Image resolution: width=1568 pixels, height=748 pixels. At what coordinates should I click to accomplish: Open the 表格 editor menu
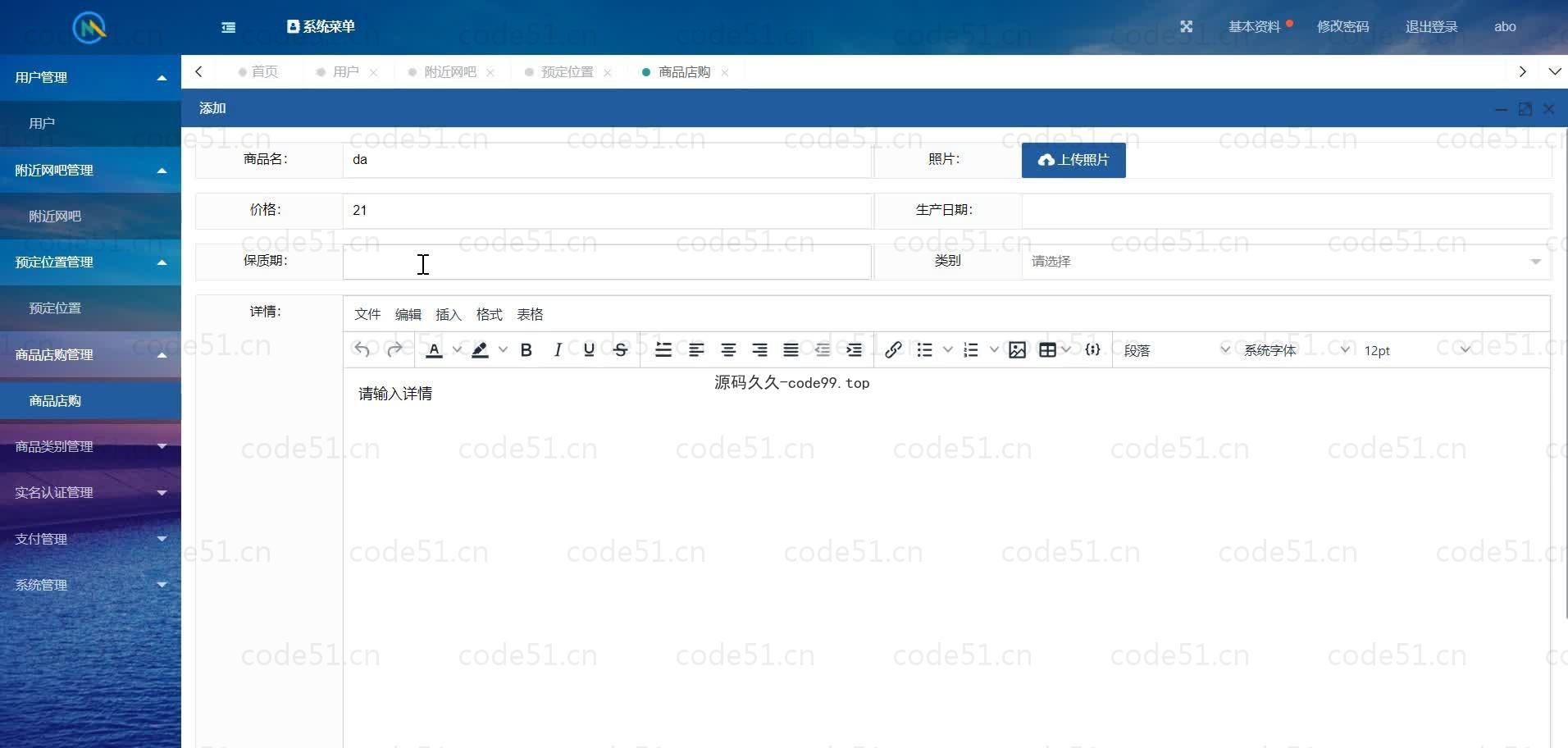pos(530,314)
